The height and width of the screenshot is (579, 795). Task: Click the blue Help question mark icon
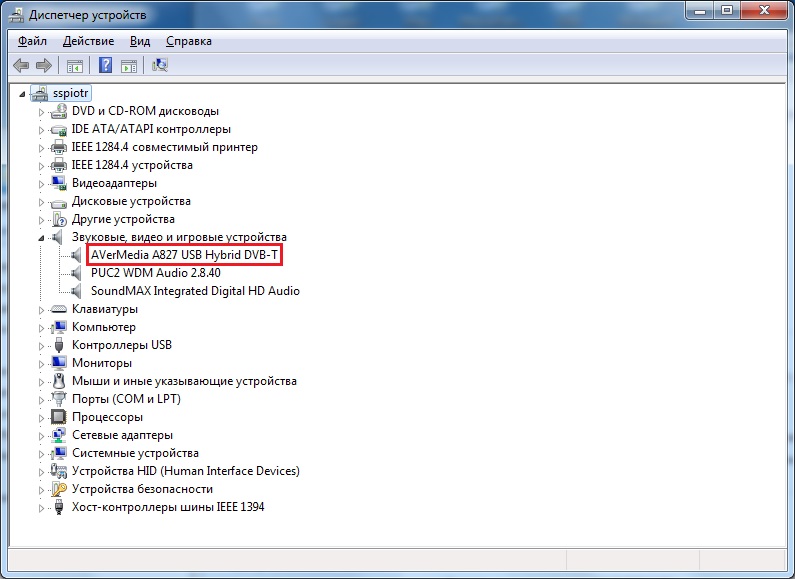105,66
